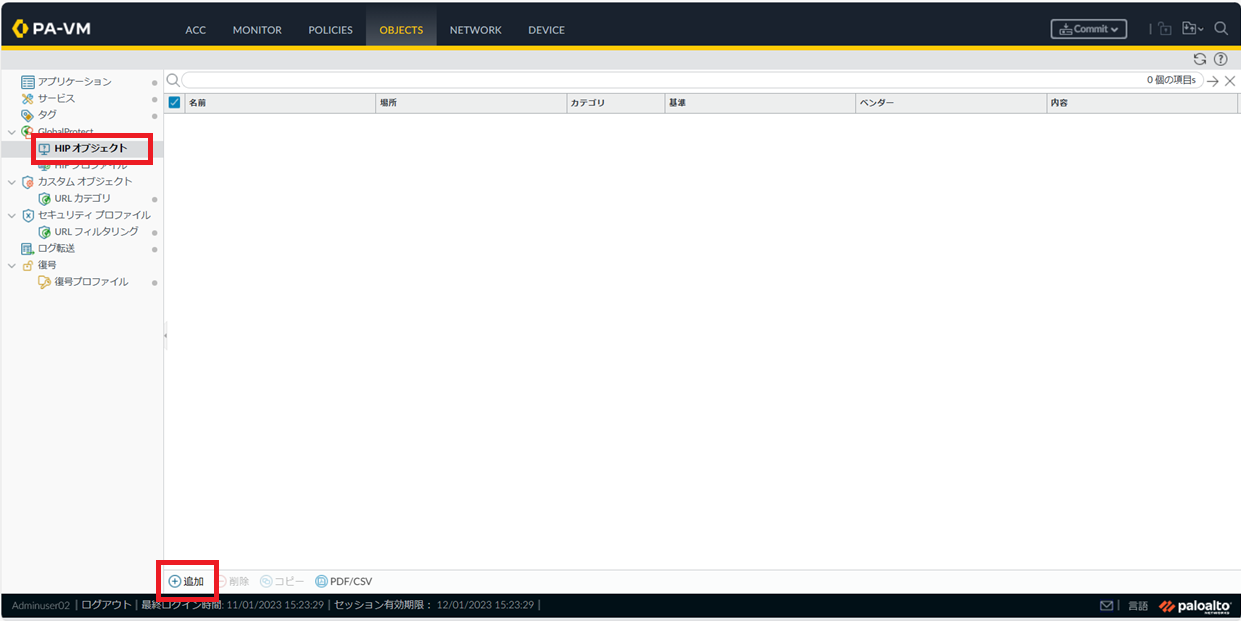
Task: Export list via PDF/CSV button
Action: pos(343,581)
